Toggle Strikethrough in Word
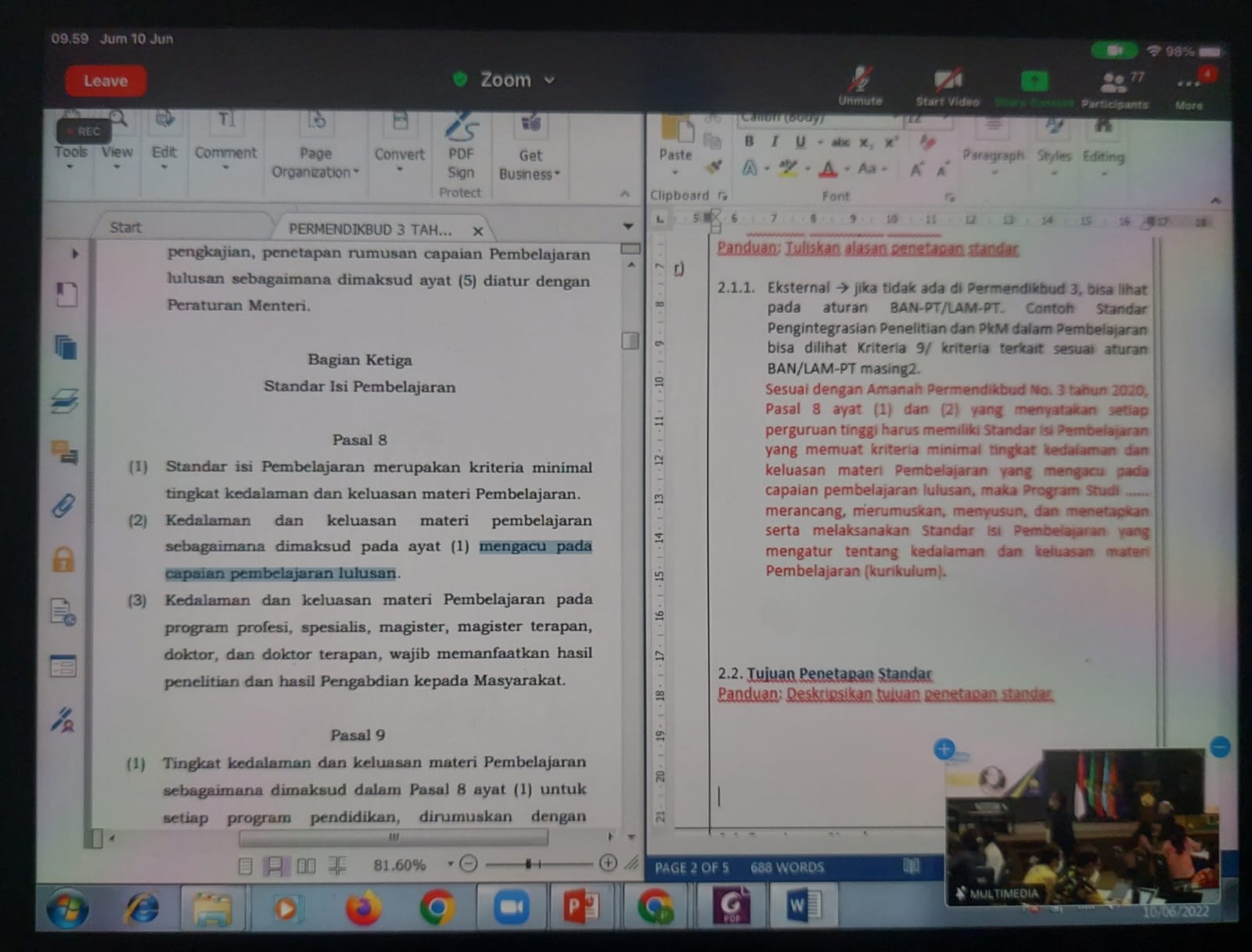 (x=840, y=142)
